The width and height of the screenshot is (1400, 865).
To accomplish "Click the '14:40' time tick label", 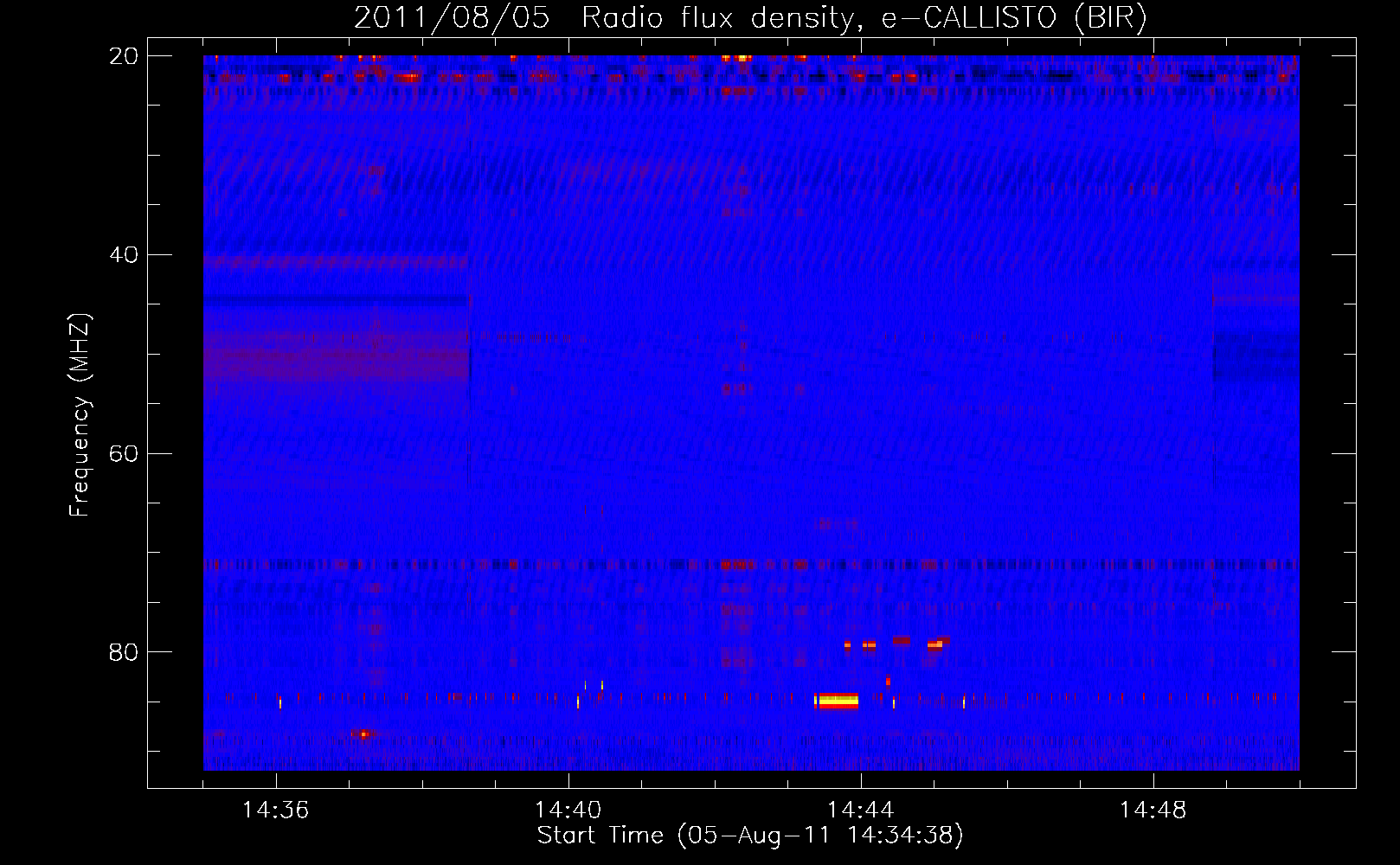I will [568, 811].
